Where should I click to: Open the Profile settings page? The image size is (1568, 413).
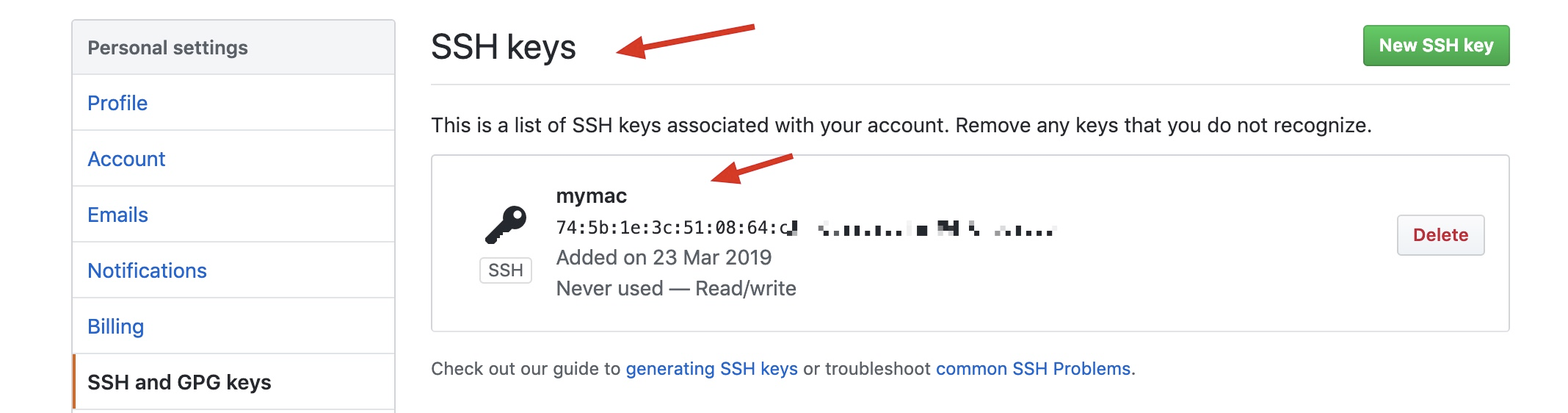(x=117, y=103)
